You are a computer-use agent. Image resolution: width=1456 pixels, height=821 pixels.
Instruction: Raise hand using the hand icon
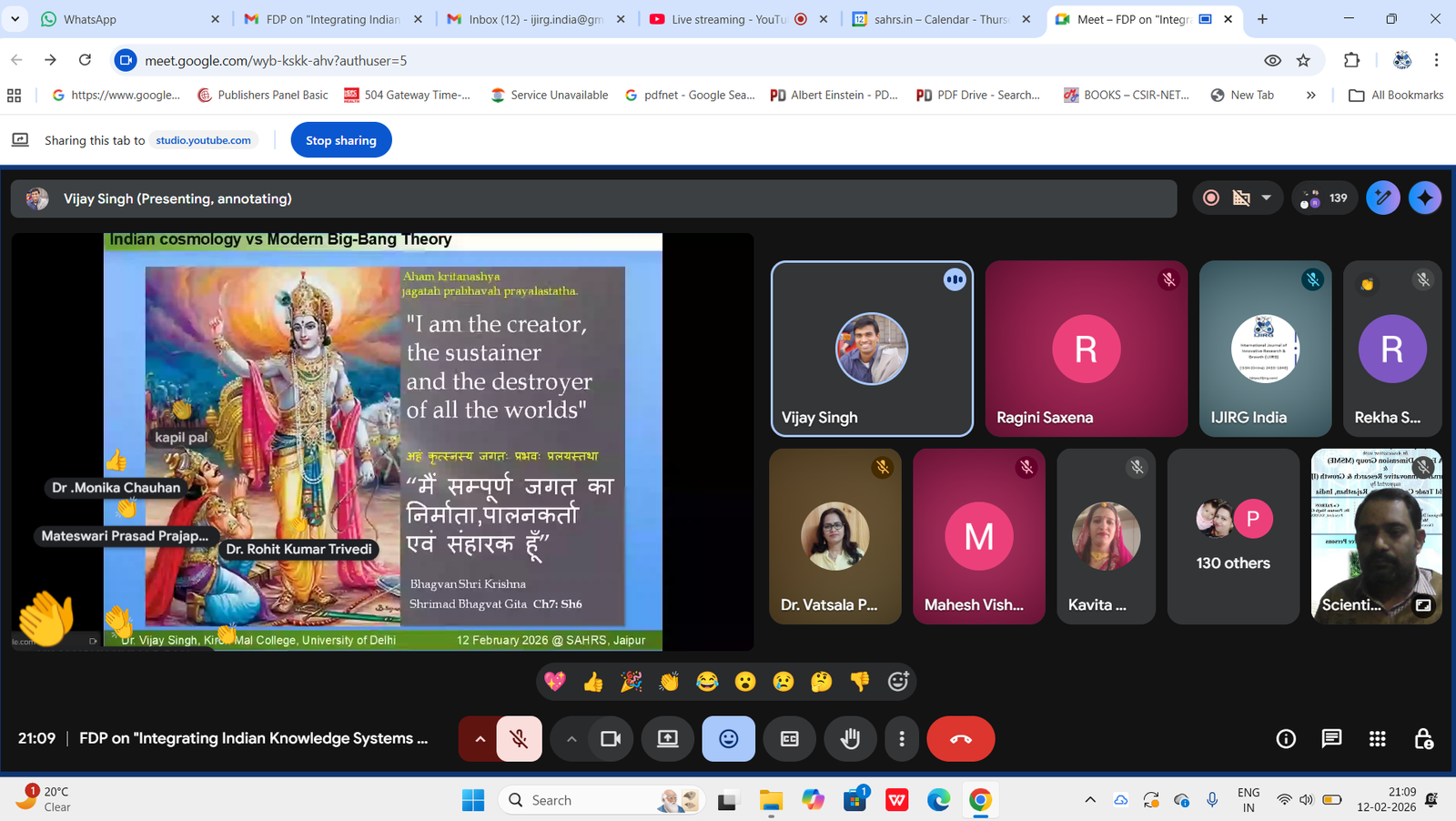coord(850,739)
